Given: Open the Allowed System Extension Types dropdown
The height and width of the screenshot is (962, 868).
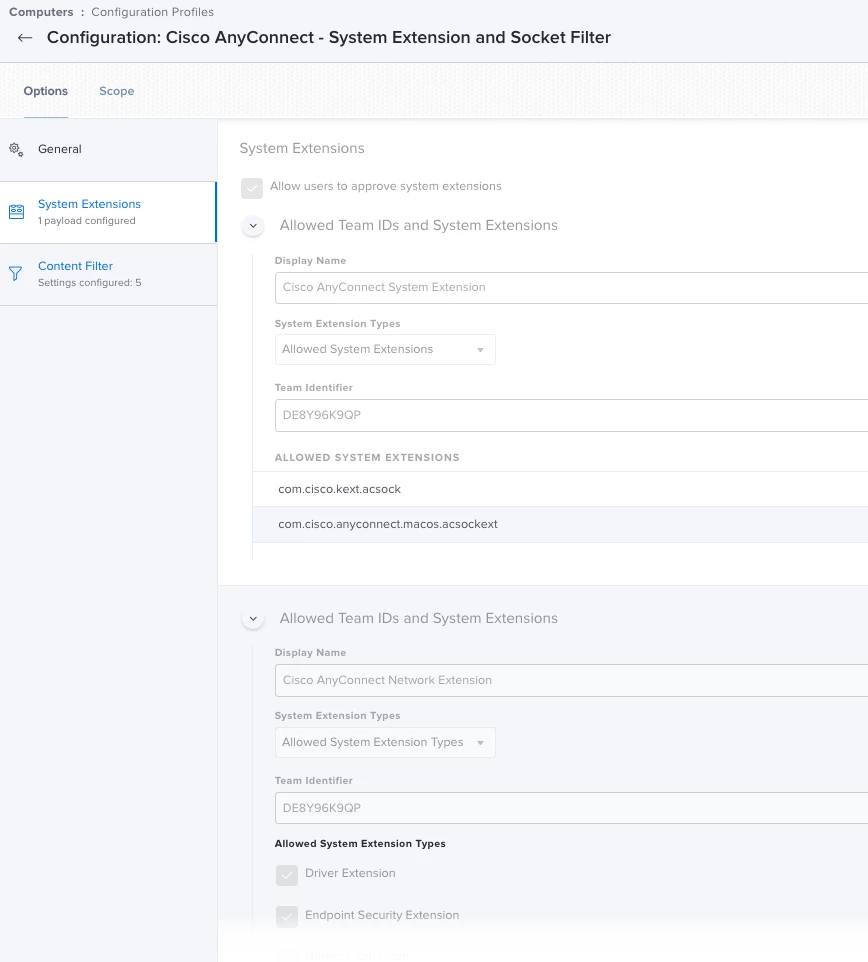Looking at the screenshot, I should pos(385,742).
